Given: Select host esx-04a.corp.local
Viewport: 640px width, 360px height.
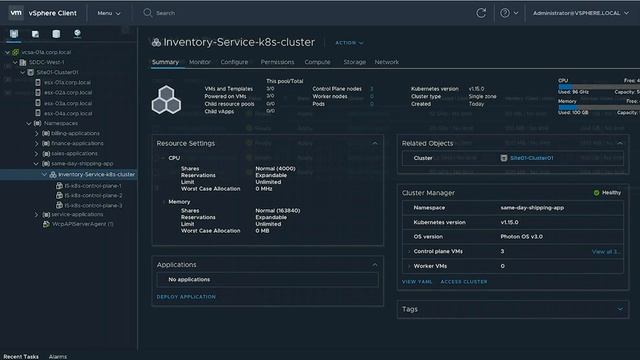Looking at the screenshot, I should point(68,113).
